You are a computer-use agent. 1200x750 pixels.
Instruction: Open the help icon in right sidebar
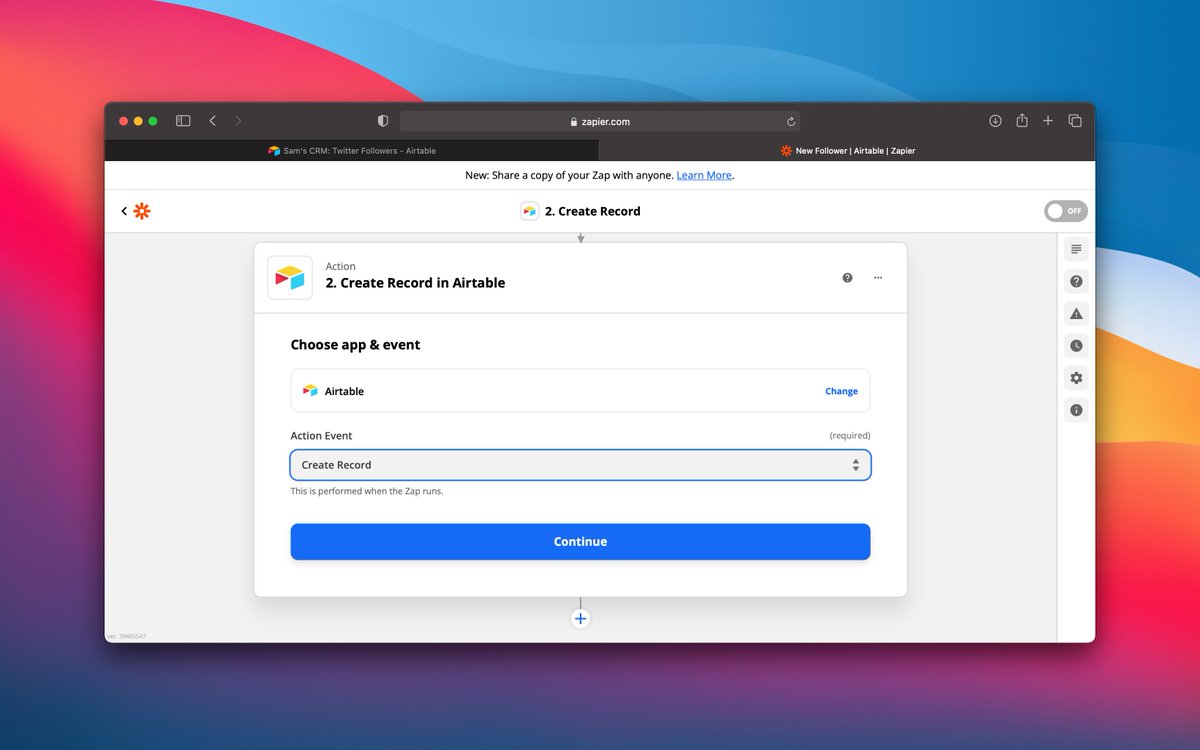[1076, 282]
